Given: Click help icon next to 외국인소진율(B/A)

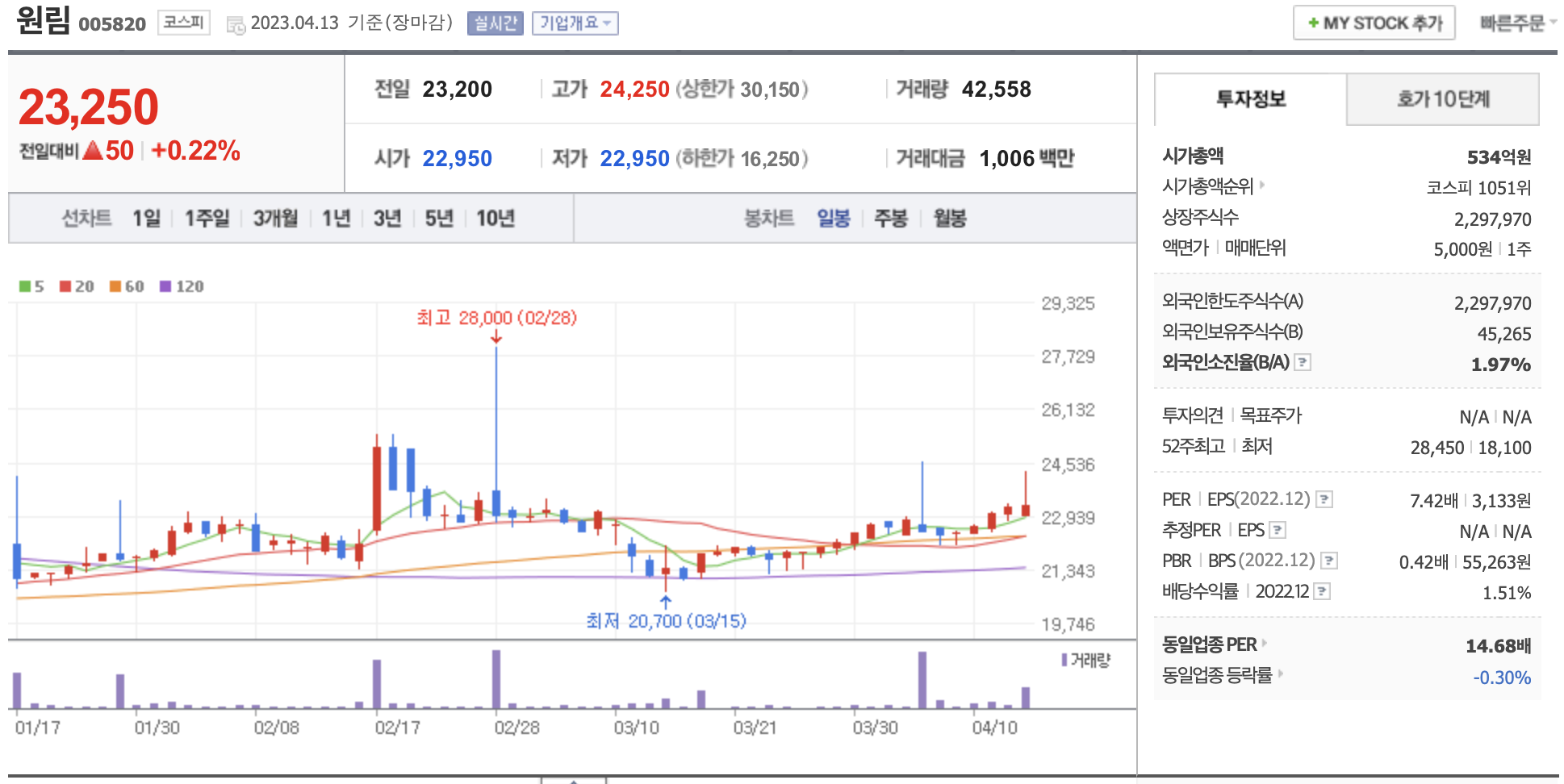Looking at the screenshot, I should click(x=1303, y=363).
